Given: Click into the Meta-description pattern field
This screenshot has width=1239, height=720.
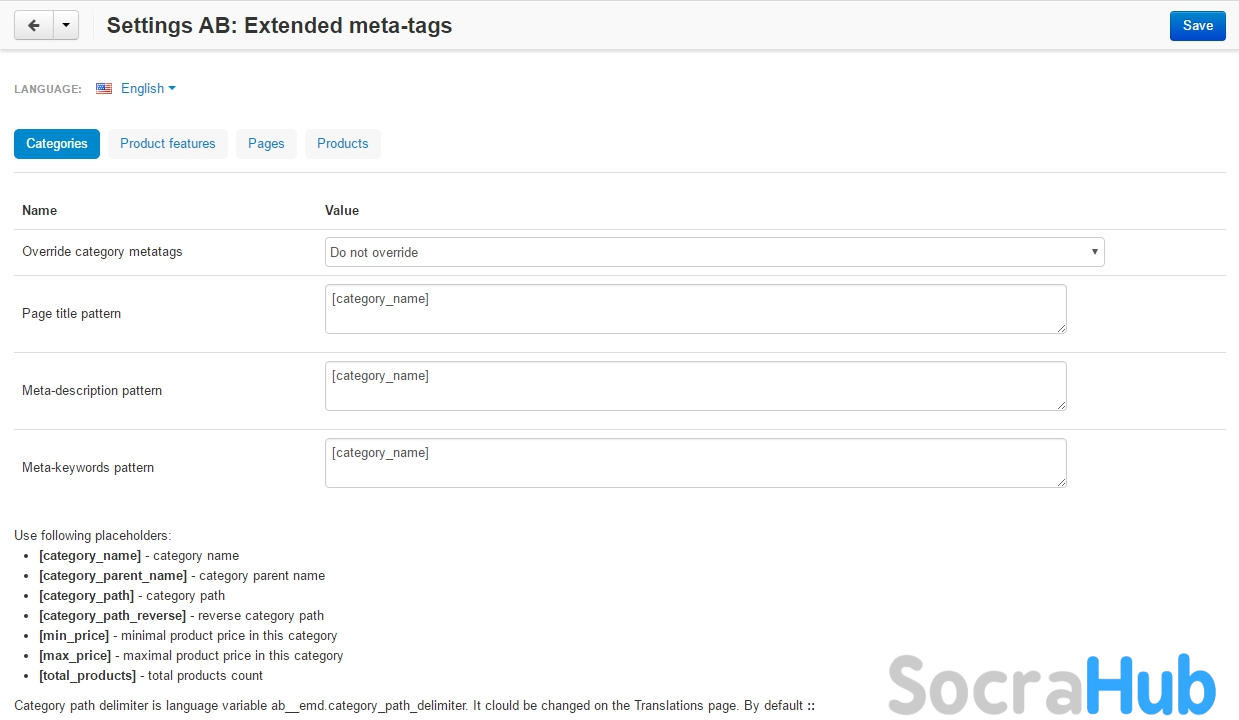Looking at the screenshot, I should tap(695, 386).
